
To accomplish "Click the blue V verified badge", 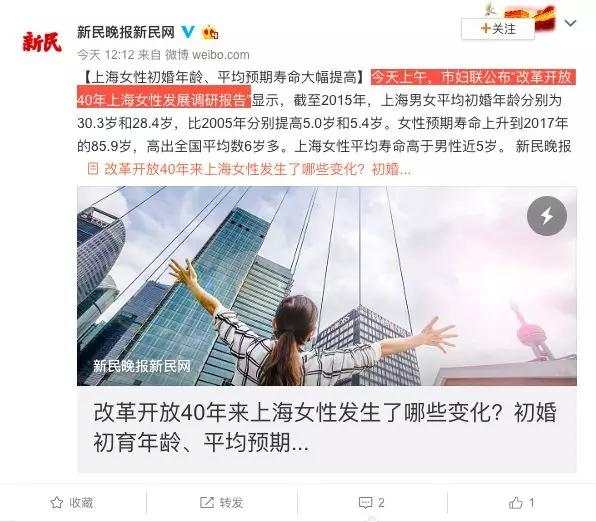I will click(188, 32).
